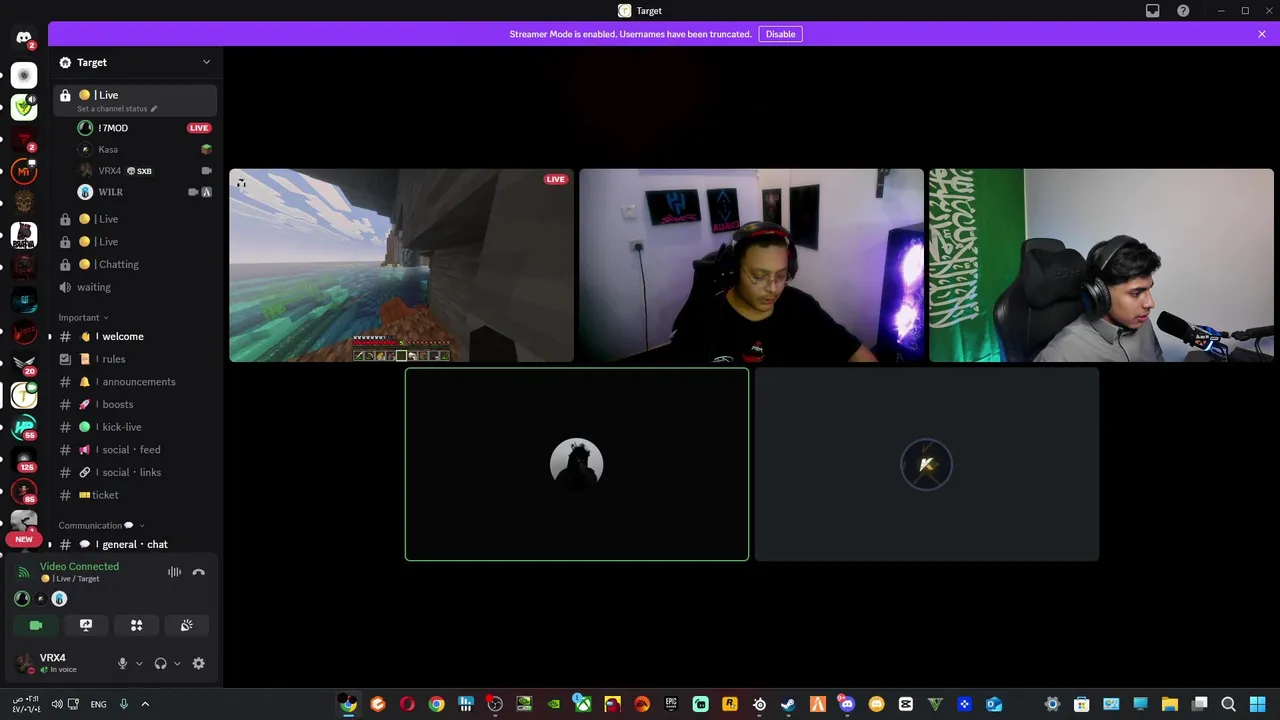Expand microphone input options arrow

coord(139,663)
